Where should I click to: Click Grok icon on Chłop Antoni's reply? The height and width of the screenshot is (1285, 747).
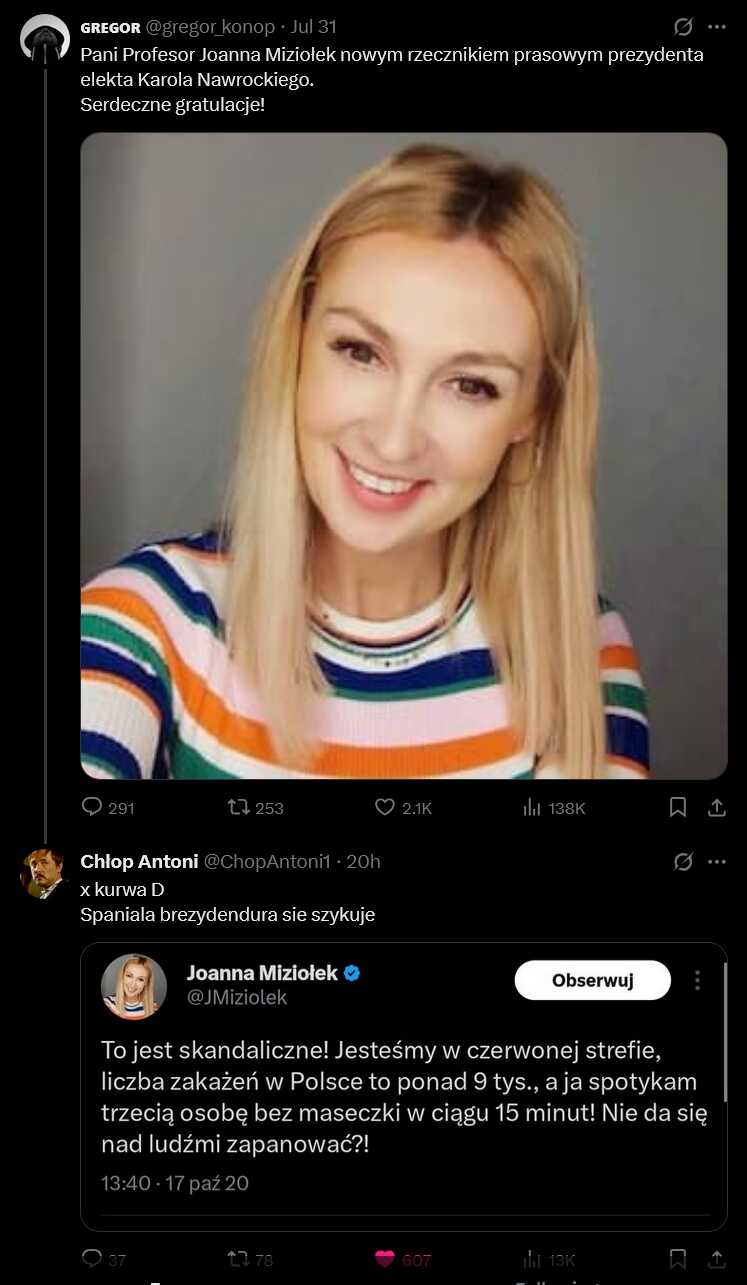click(683, 861)
